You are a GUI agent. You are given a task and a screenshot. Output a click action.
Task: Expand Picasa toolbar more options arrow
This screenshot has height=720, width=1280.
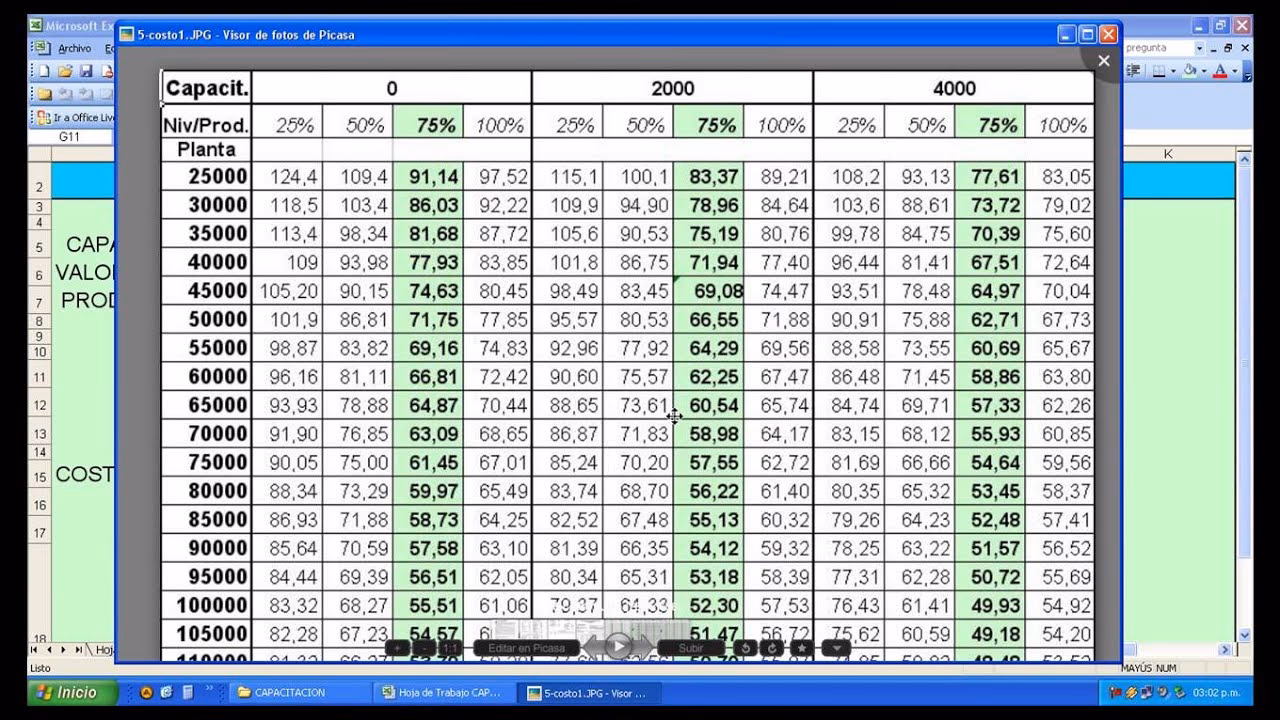pos(836,648)
